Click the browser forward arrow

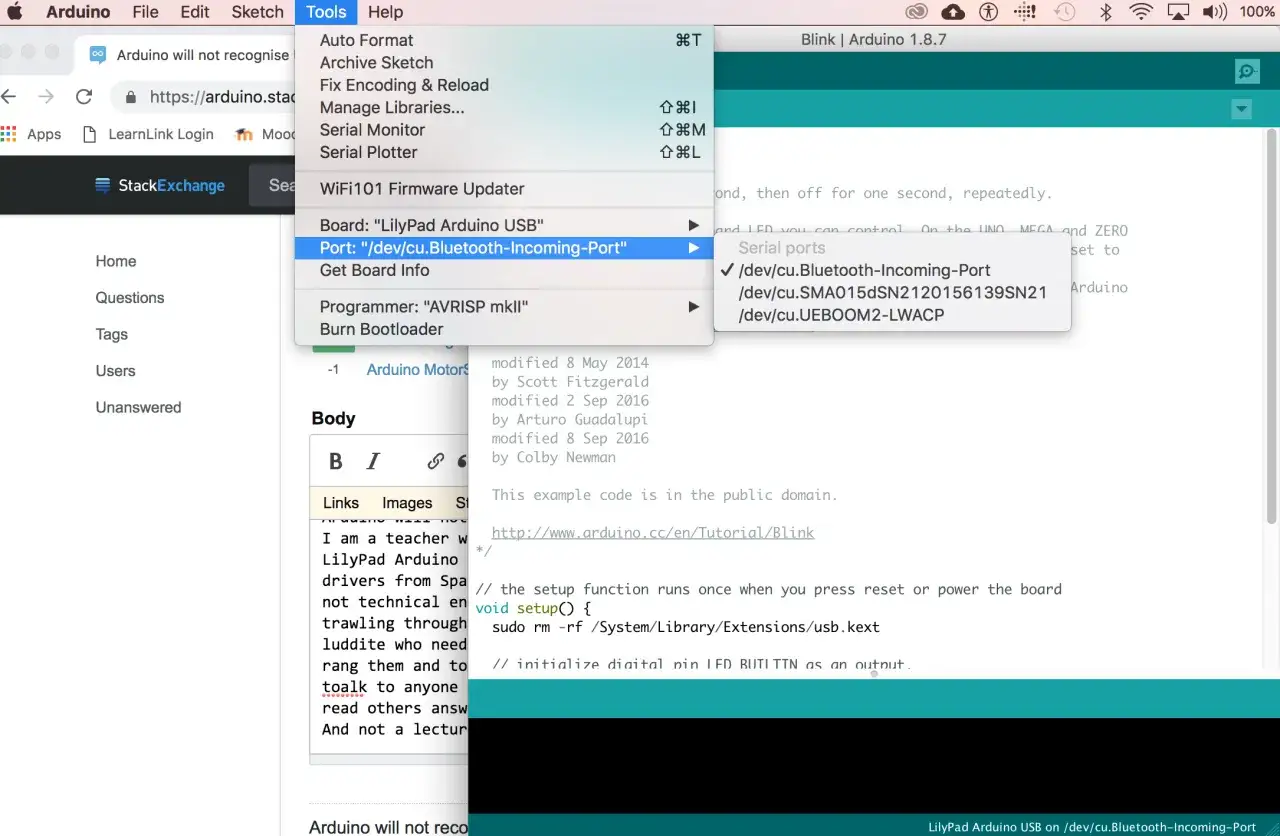pos(46,97)
